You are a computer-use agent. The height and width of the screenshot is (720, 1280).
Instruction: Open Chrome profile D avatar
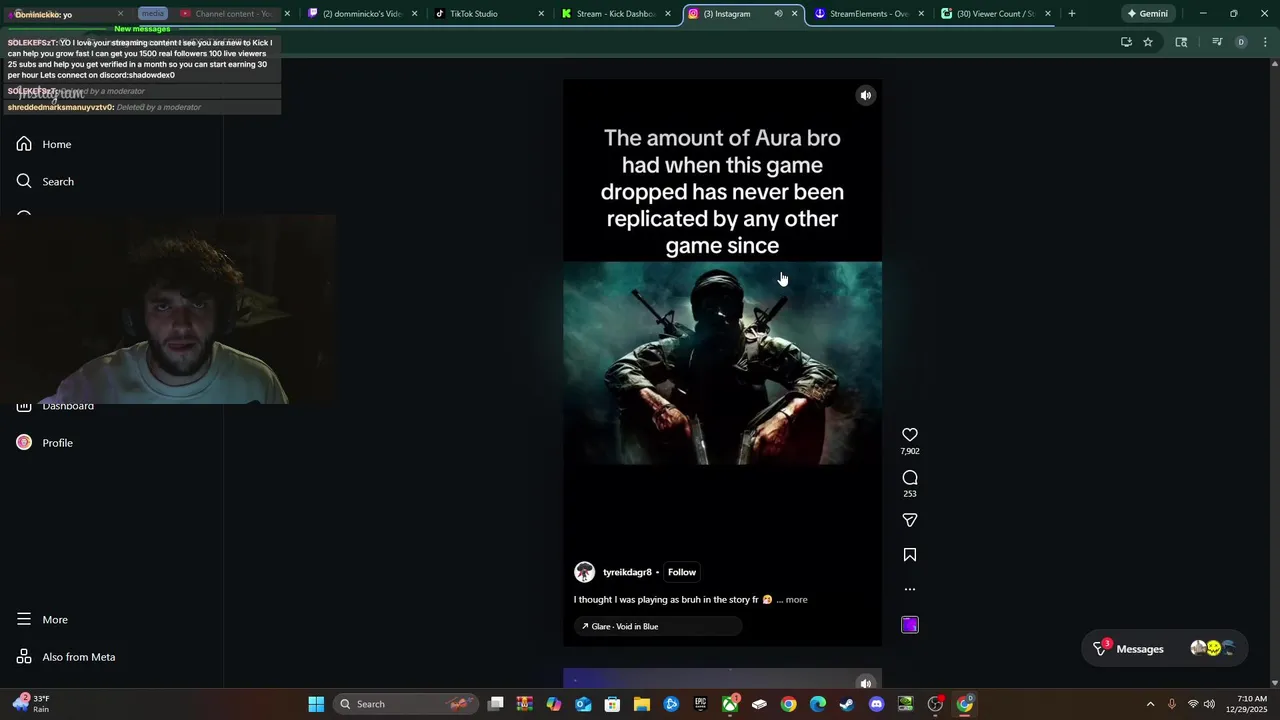pyautogui.click(x=1241, y=42)
